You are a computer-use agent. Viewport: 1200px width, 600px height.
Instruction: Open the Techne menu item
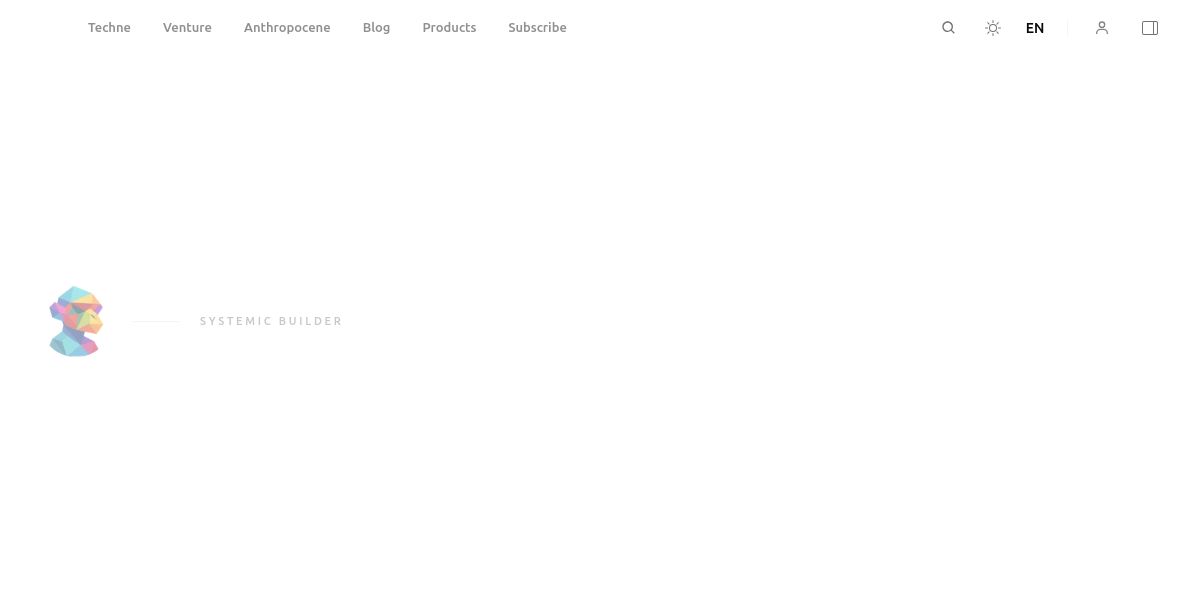(109, 28)
